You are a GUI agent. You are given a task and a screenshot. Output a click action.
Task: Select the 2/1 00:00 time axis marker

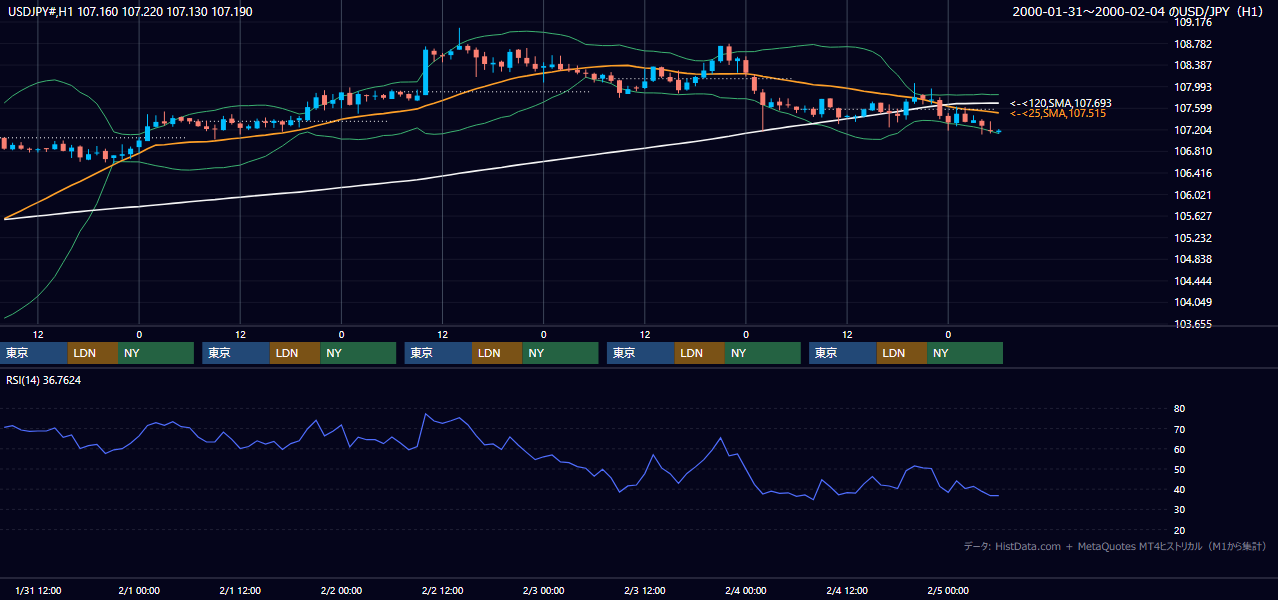[x=138, y=590]
